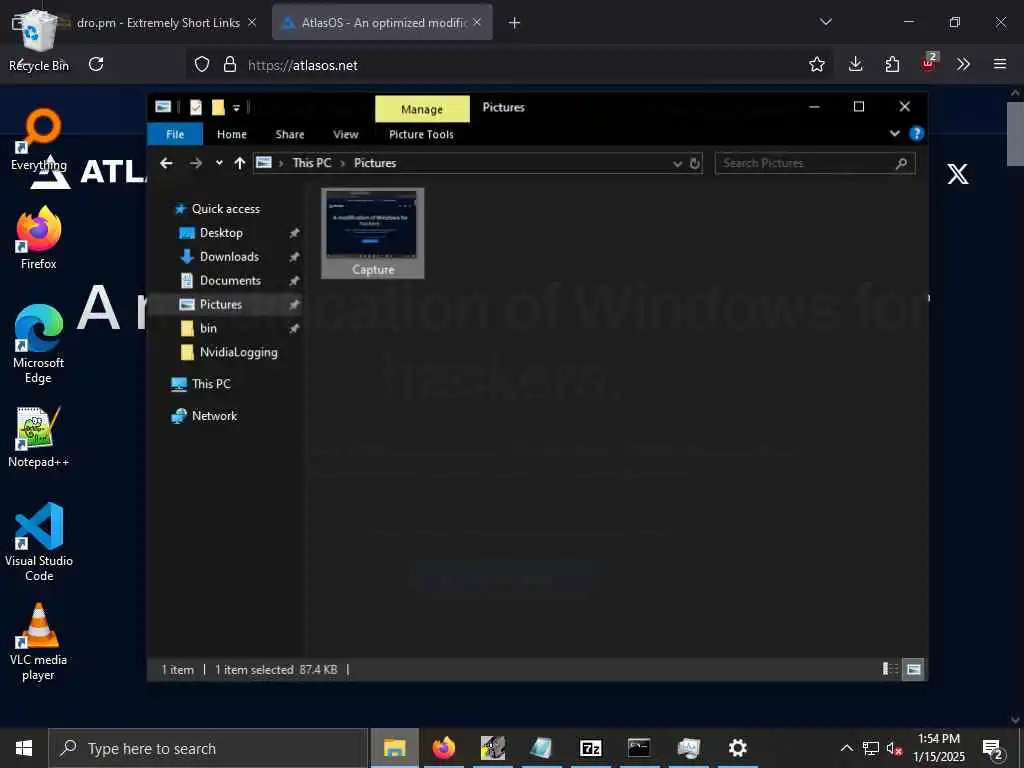Viewport: 1024px width, 768px height.
Task: Click tracking protection shield icon
Action: click(202, 64)
